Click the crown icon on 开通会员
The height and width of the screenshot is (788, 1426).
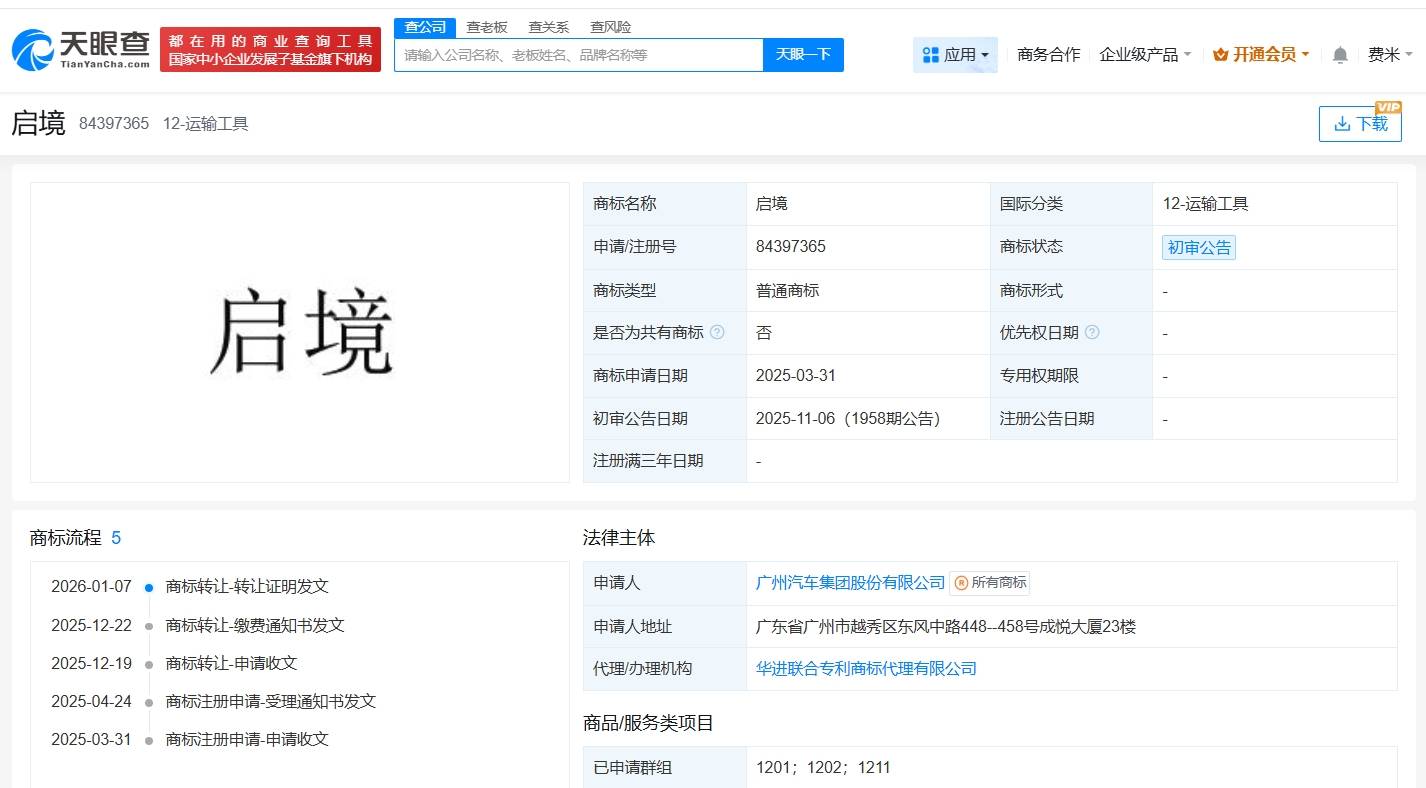[x=1219, y=54]
